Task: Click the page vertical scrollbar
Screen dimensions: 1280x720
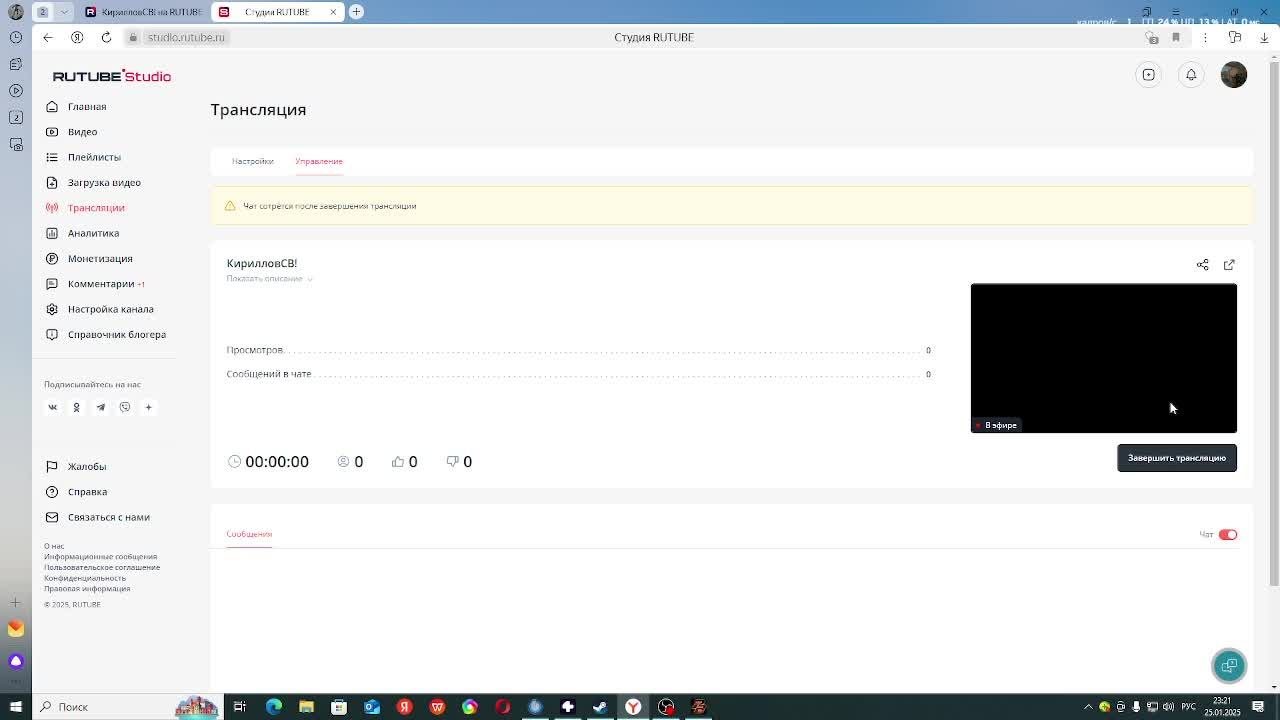Action: tap(1273, 323)
